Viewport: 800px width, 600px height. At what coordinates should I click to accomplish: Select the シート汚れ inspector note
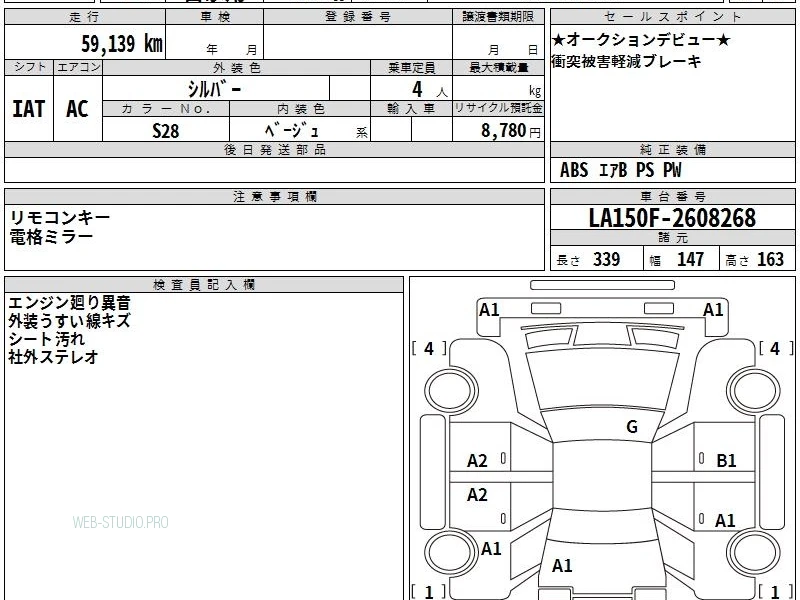click(46, 339)
